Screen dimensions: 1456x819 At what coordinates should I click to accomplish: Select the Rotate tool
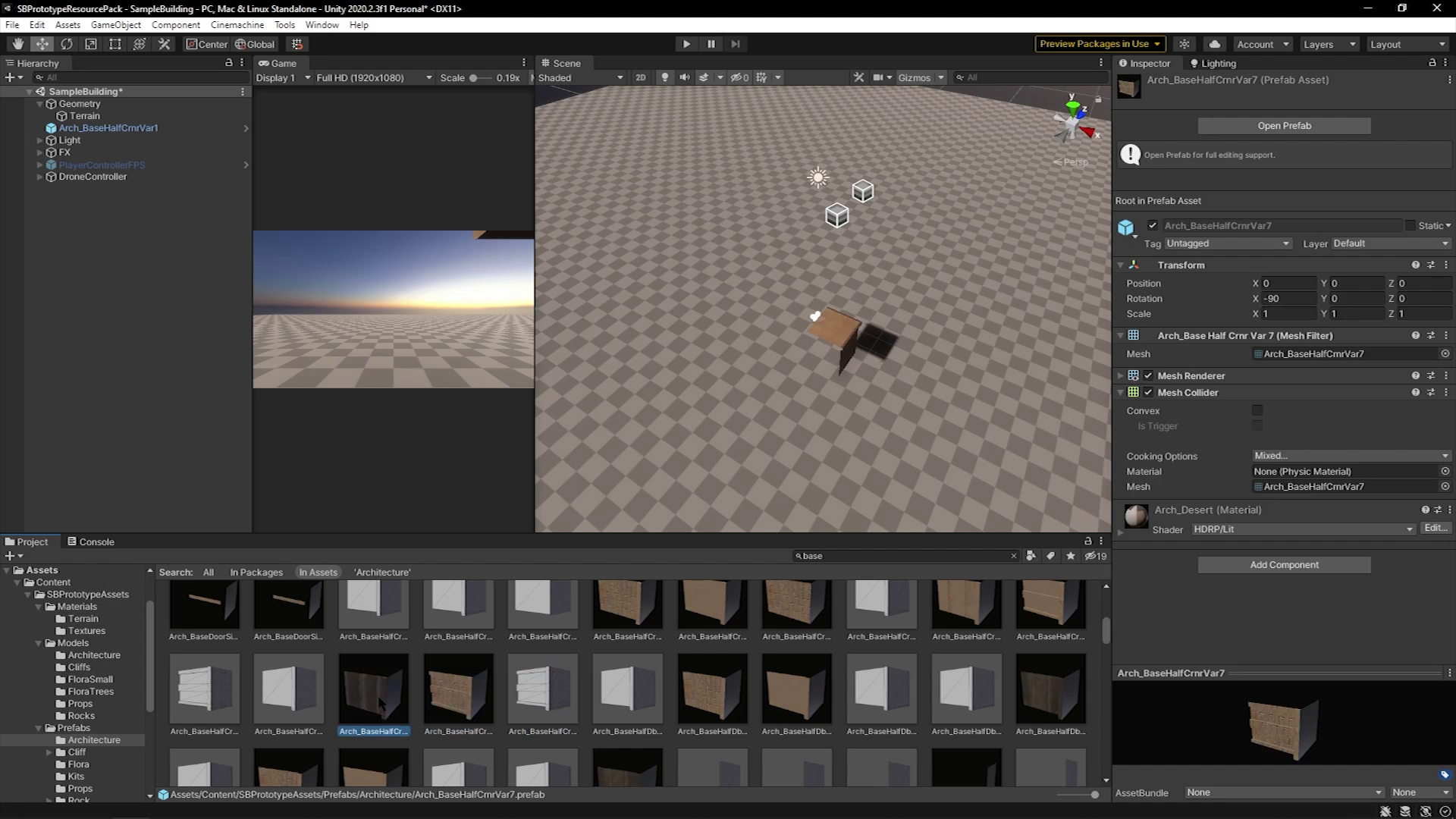(x=67, y=44)
